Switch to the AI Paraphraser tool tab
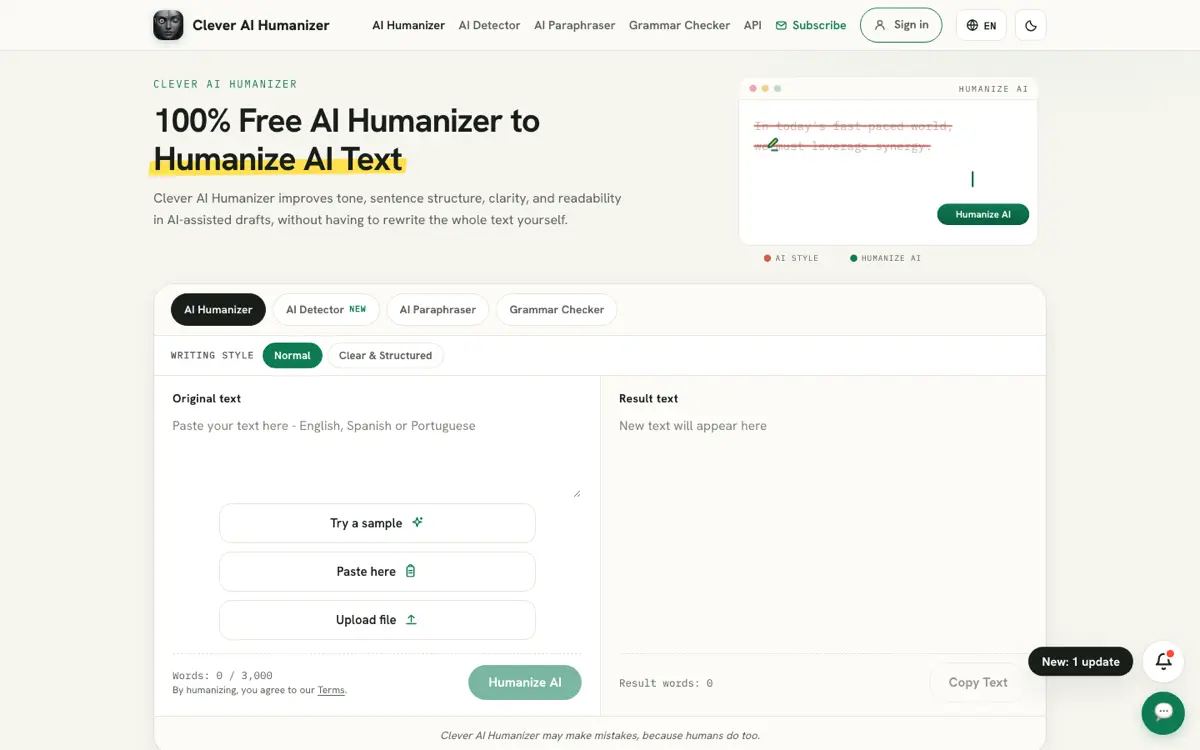 click(438, 309)
